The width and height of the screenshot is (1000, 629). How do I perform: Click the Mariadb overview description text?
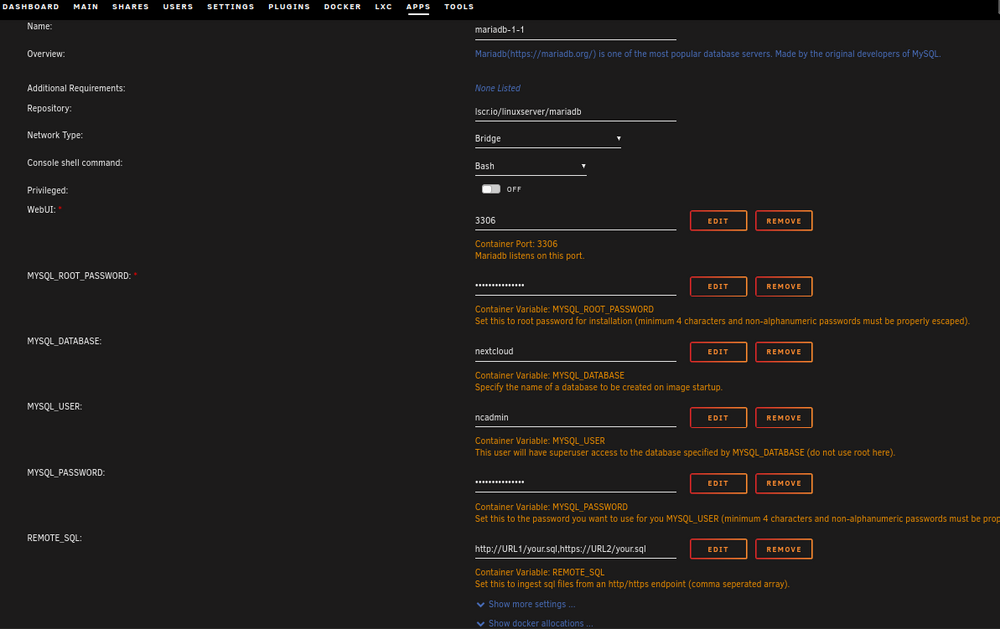pyautogui.click(x=707, y=54)
